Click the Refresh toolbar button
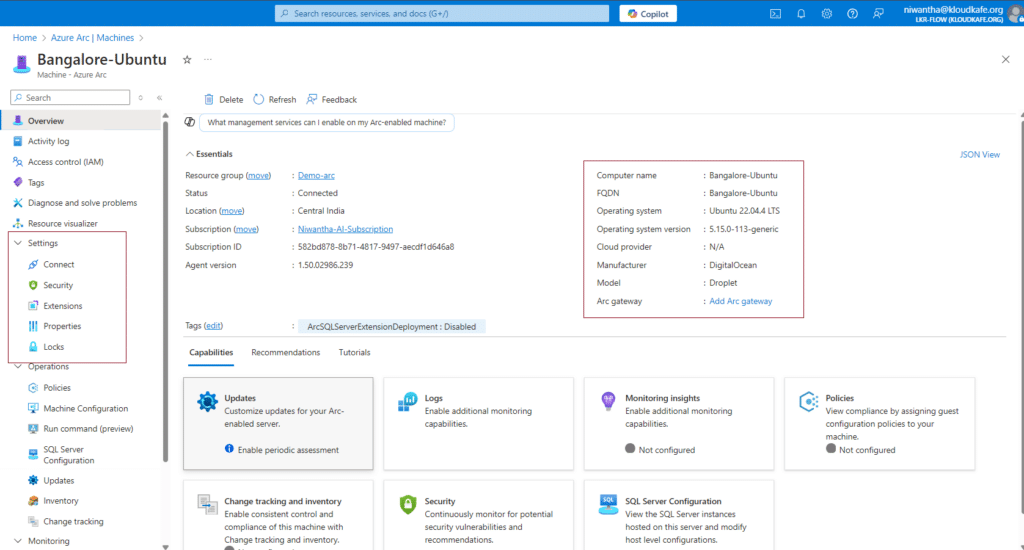Viewport: 1024px width, 550px height. coord(275,99)
